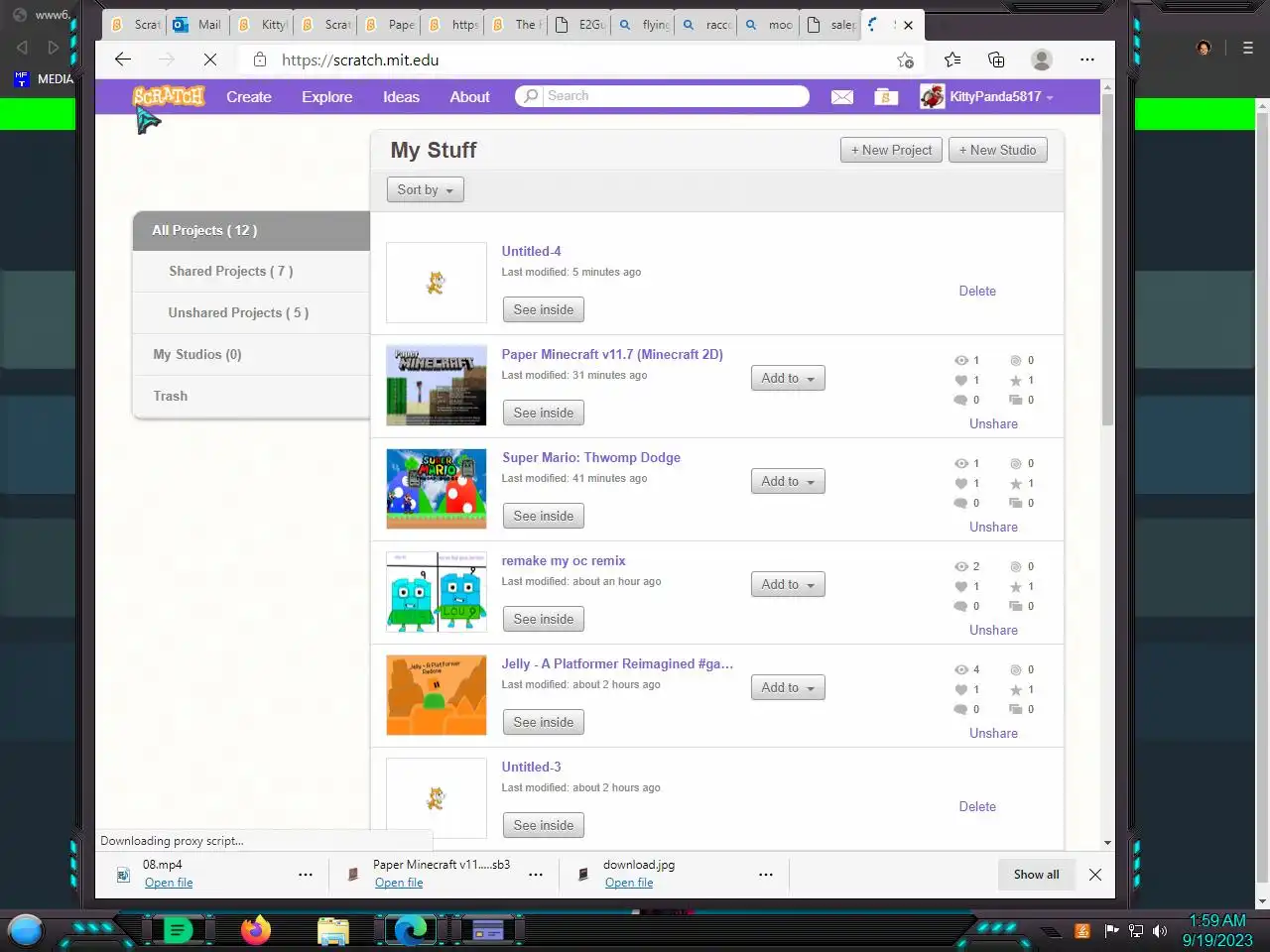Open options for download.jpg download
1270x952 pixels.
766,875
